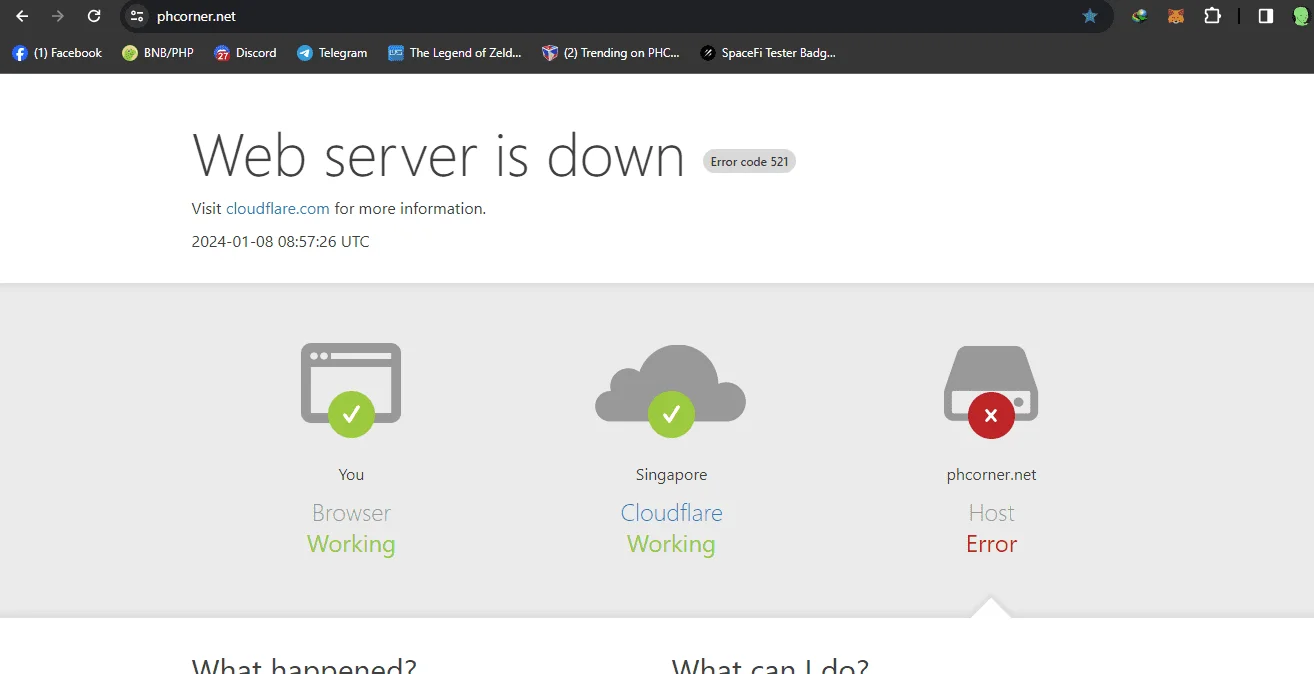Viewport: 1314px width, 674px height.
Task: Open the green profile avatar menu
Action: [x=1301, y=16]
